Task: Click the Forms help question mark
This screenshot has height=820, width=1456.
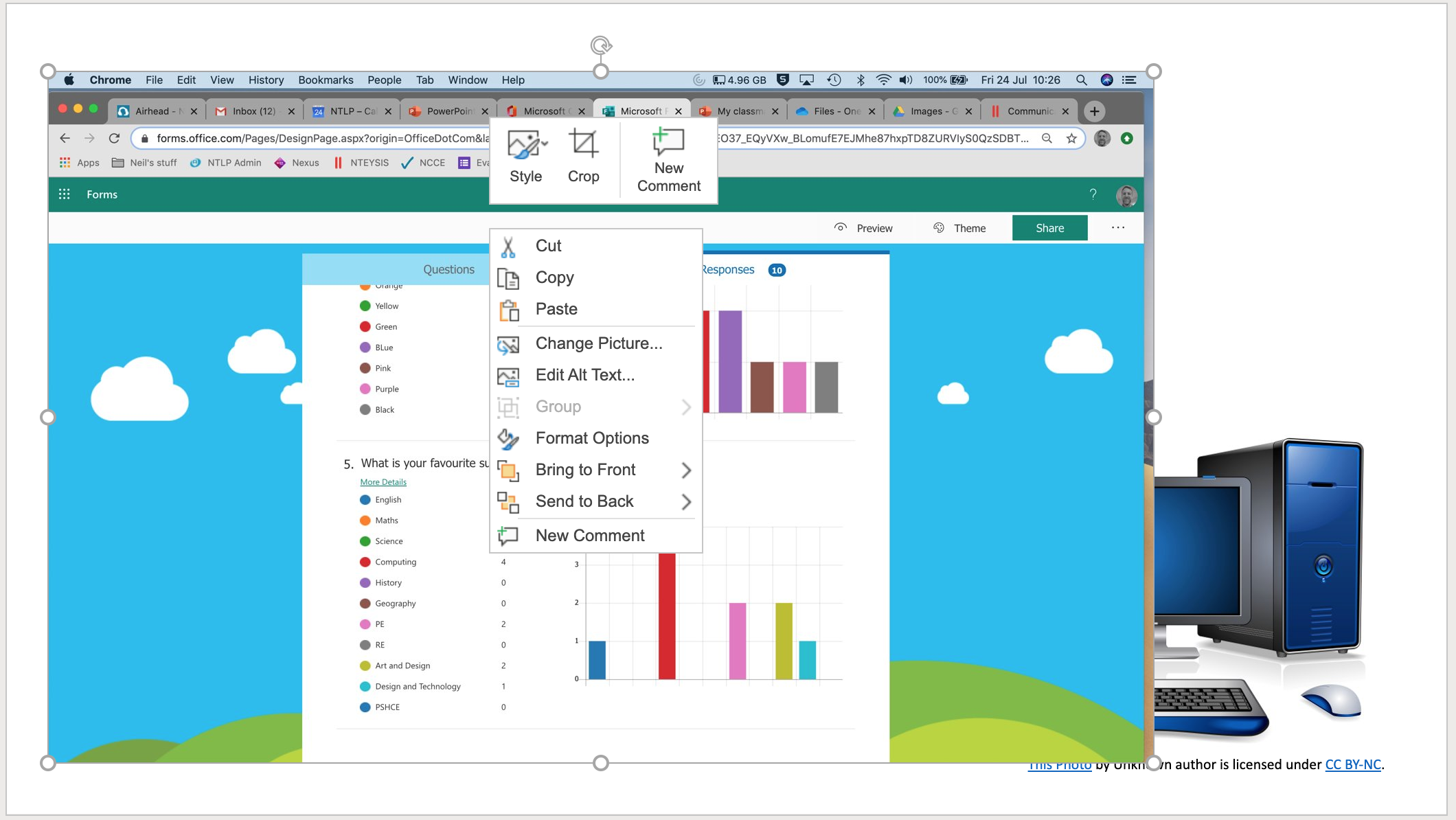Action: click(1093, 194)
